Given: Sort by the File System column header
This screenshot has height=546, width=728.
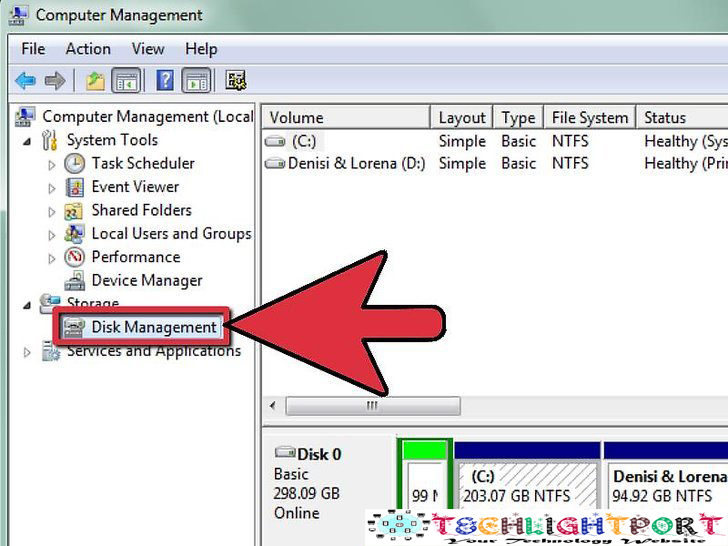Looking at the screenshot, I should 590,117.
